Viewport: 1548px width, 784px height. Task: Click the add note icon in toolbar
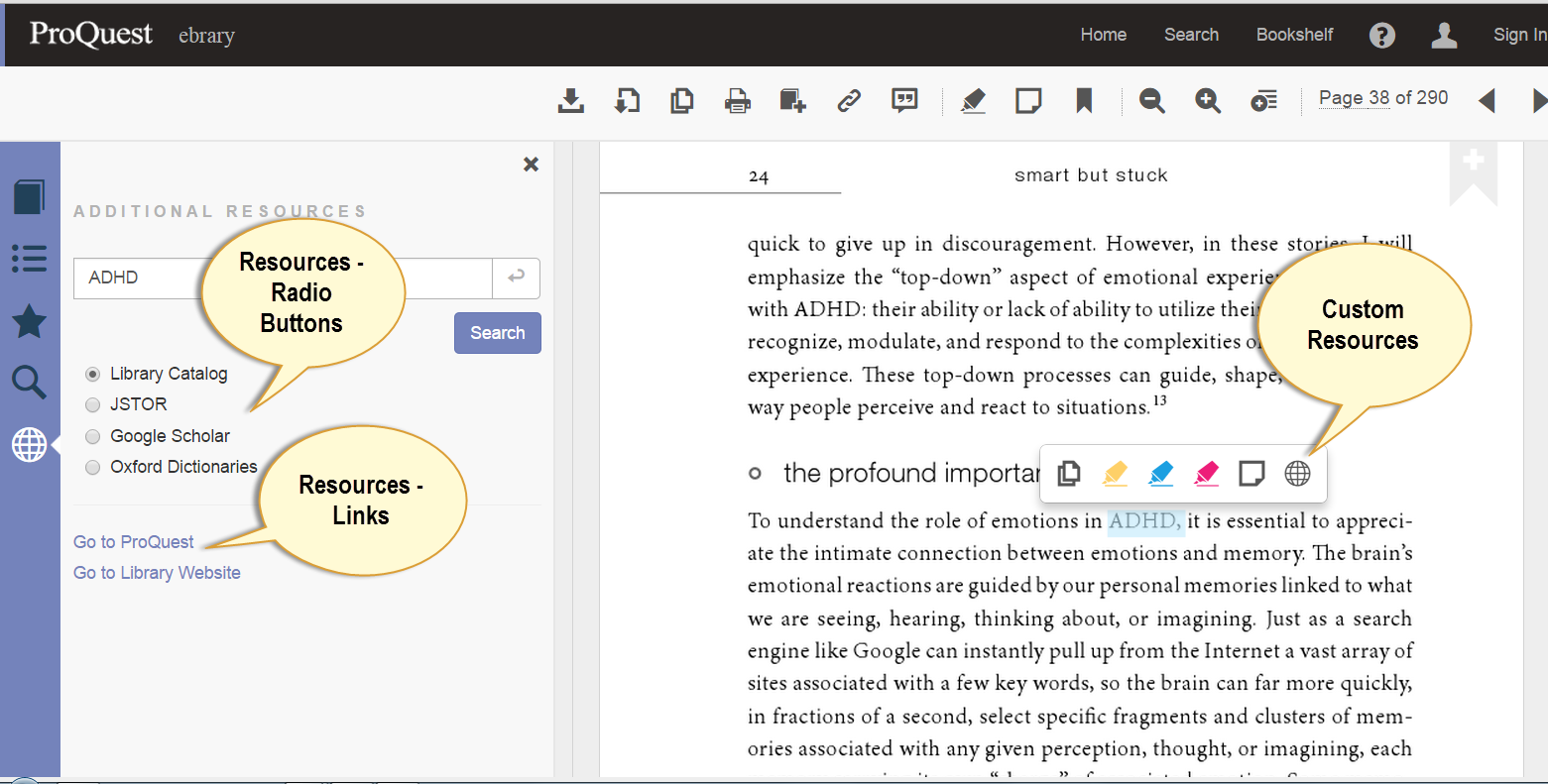pyautogui.click(x=1028, y=100)
